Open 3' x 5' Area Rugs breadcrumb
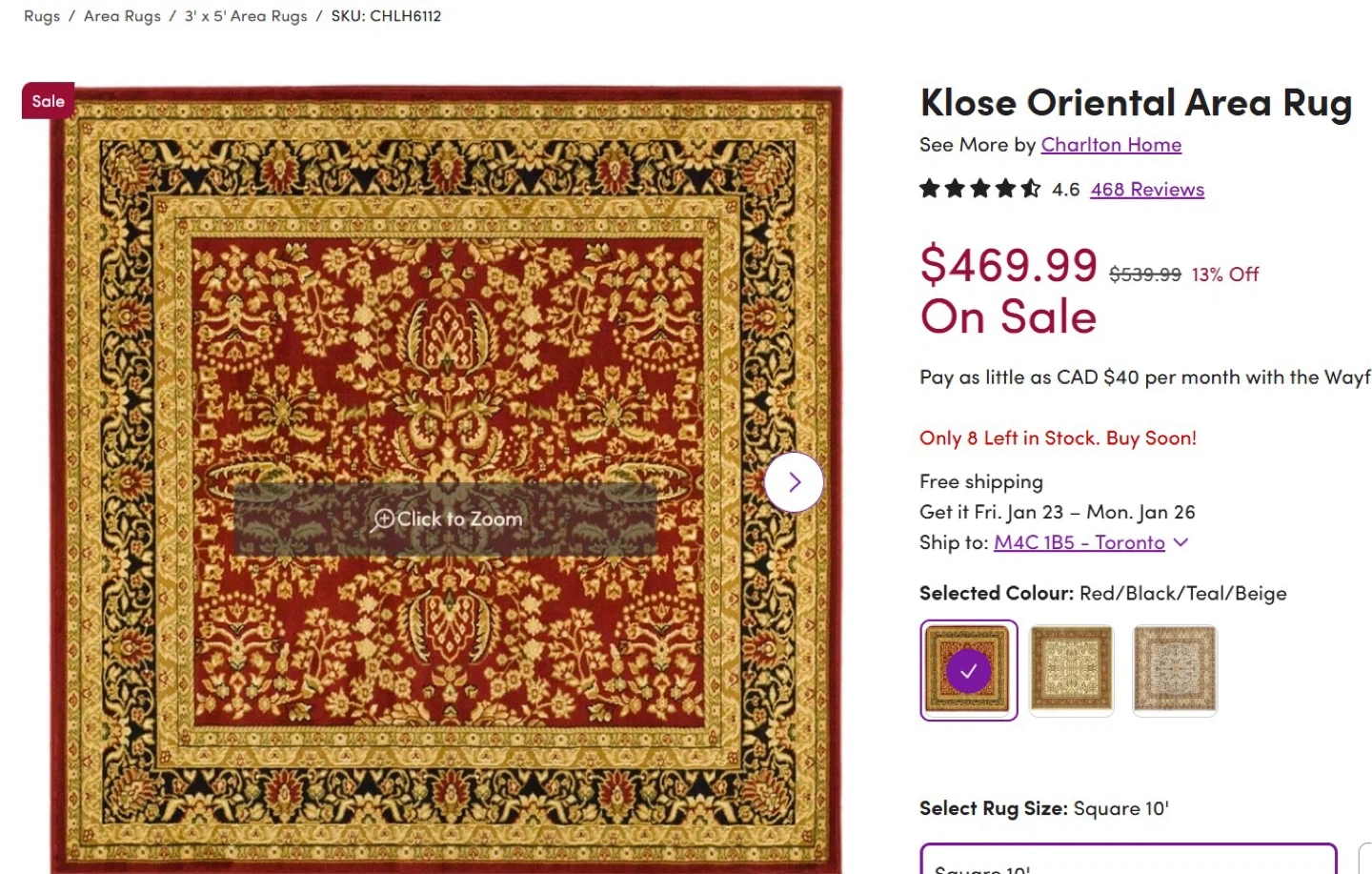1372x874 pixels. pyautogui.click(x=246, y=16)
